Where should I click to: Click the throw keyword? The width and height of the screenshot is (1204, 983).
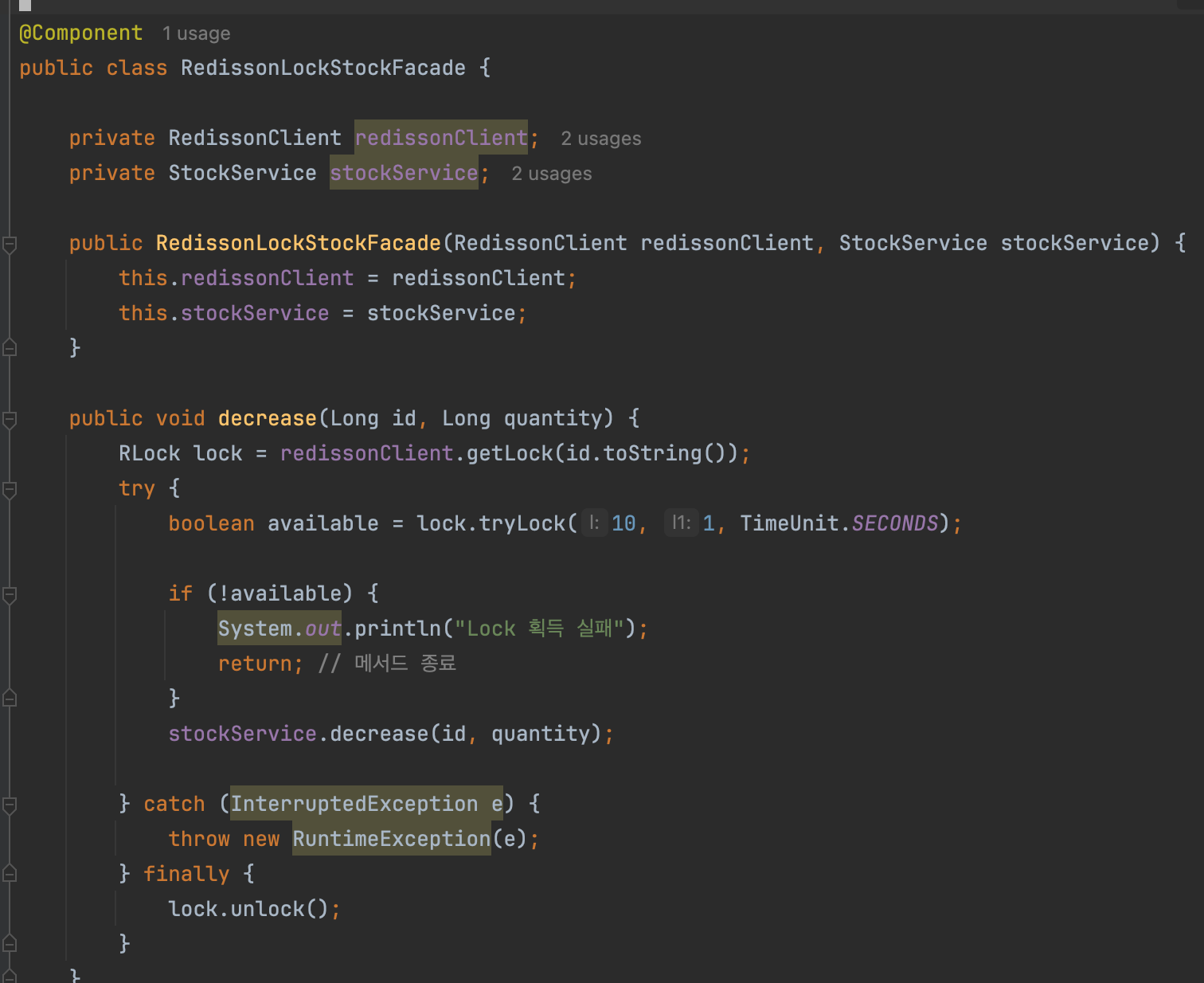click(x=198, y=839)
